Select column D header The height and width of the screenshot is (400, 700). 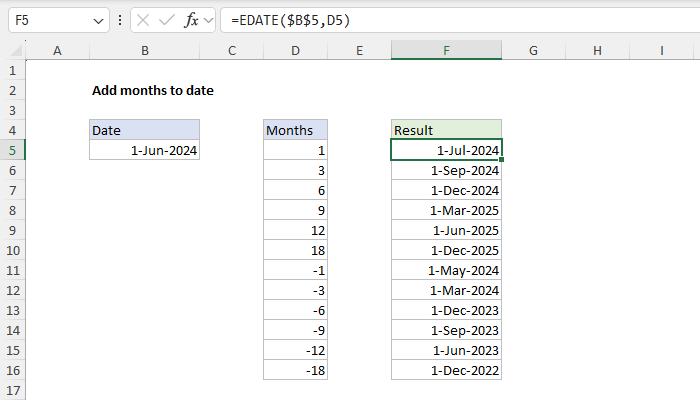click(x=296, y=50)
